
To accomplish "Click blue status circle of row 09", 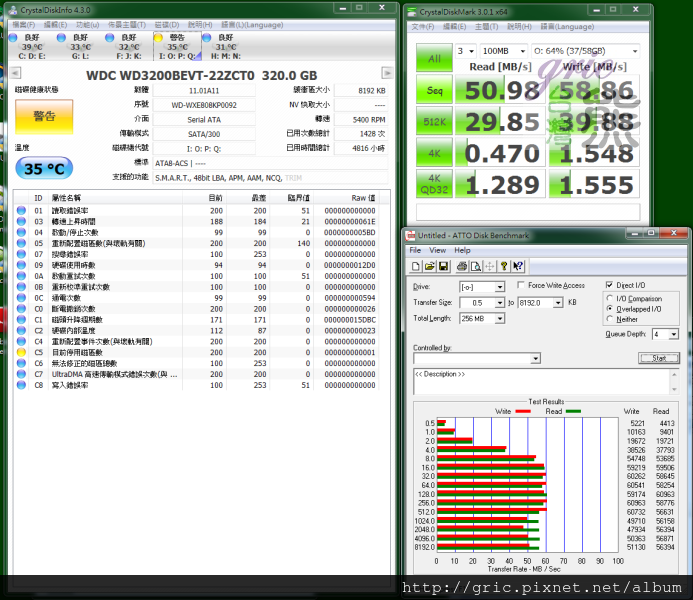I will (x=21, y=265).
